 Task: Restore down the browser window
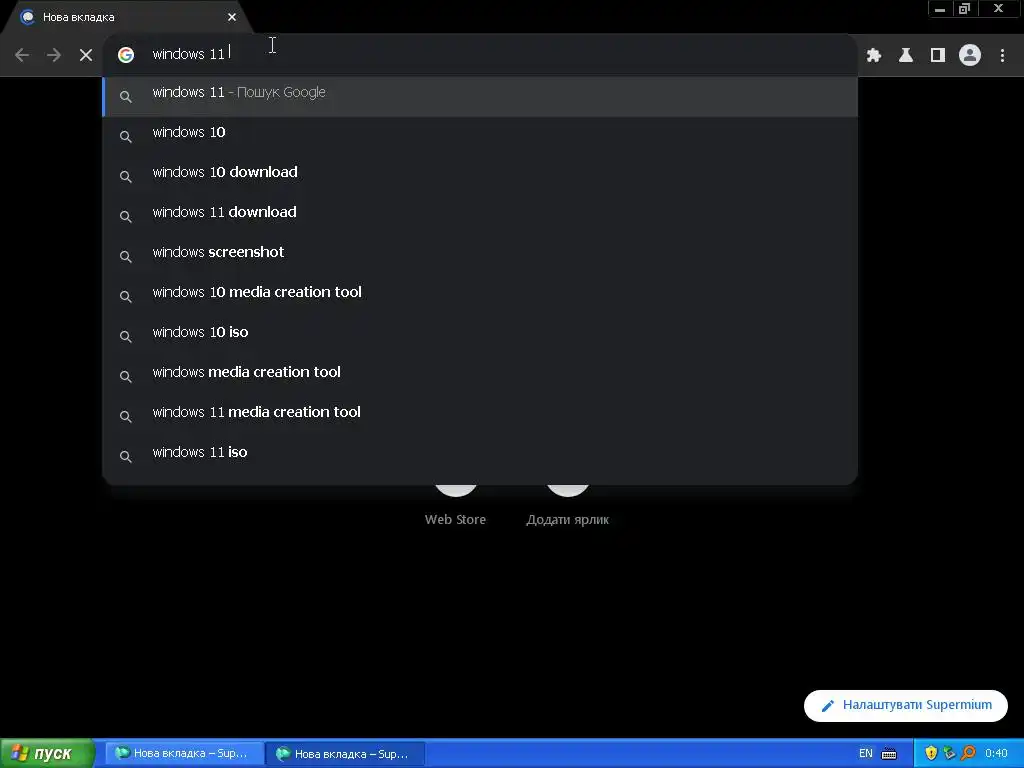tap(965, 9)
